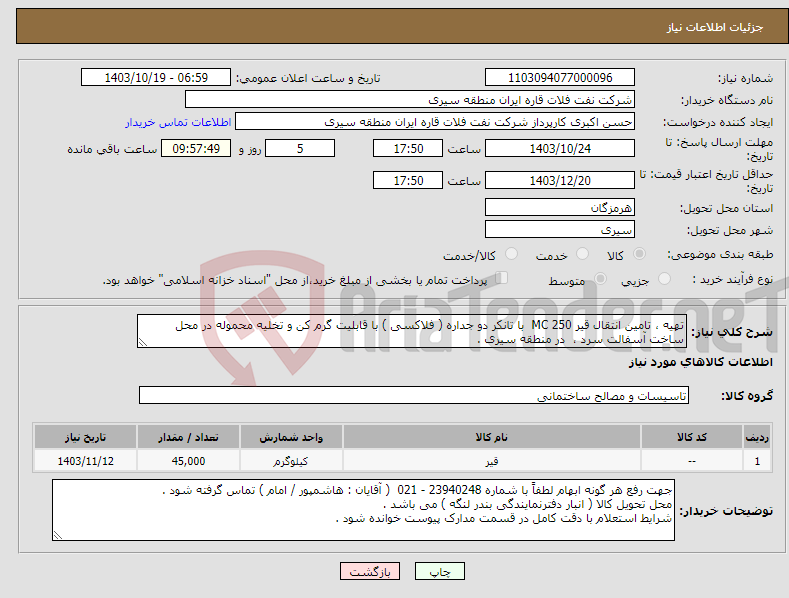Viewport: 789px width, 598px height.
Task: Click the unit cell کیلوگرم
Action: click(x=291, y=461)
